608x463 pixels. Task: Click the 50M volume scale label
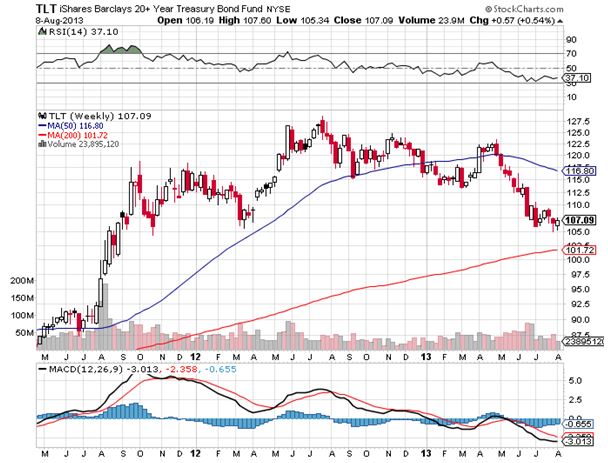(x=24, y=333)
